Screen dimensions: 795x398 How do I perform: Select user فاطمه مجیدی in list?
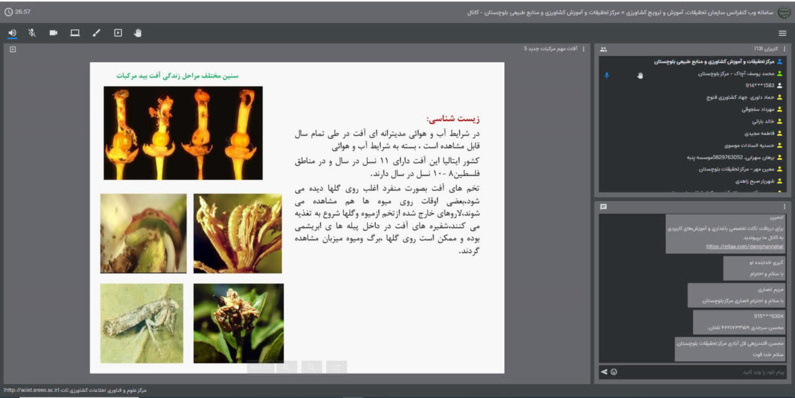pyautogui.click(x=760, y=133)
